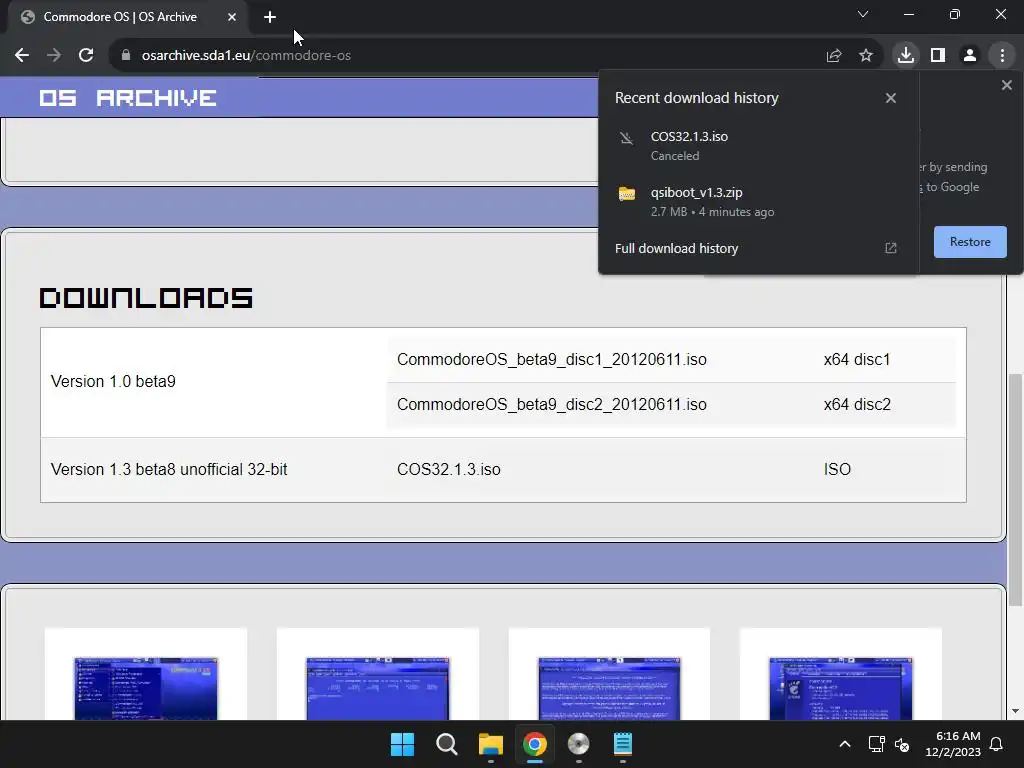Open the first Commodore OS screenshot thumbnail
The width and height of the screenshot is (1024, 768).
click(146, 688)
